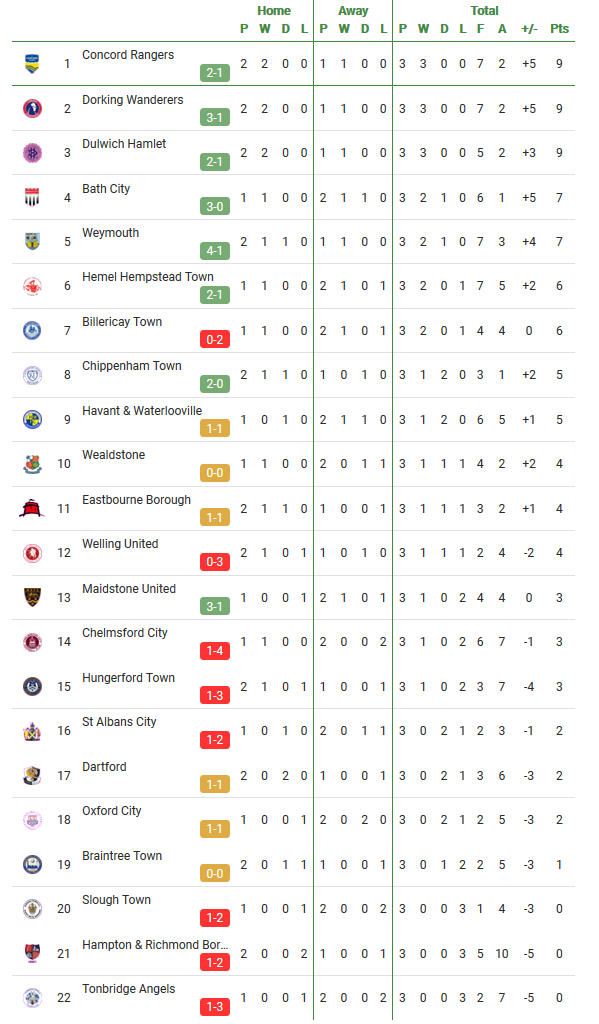This screenshot has height=1024, width=599.
Task: Click the Eastbourne Borough red crest
Action: (x=32, y=508)
